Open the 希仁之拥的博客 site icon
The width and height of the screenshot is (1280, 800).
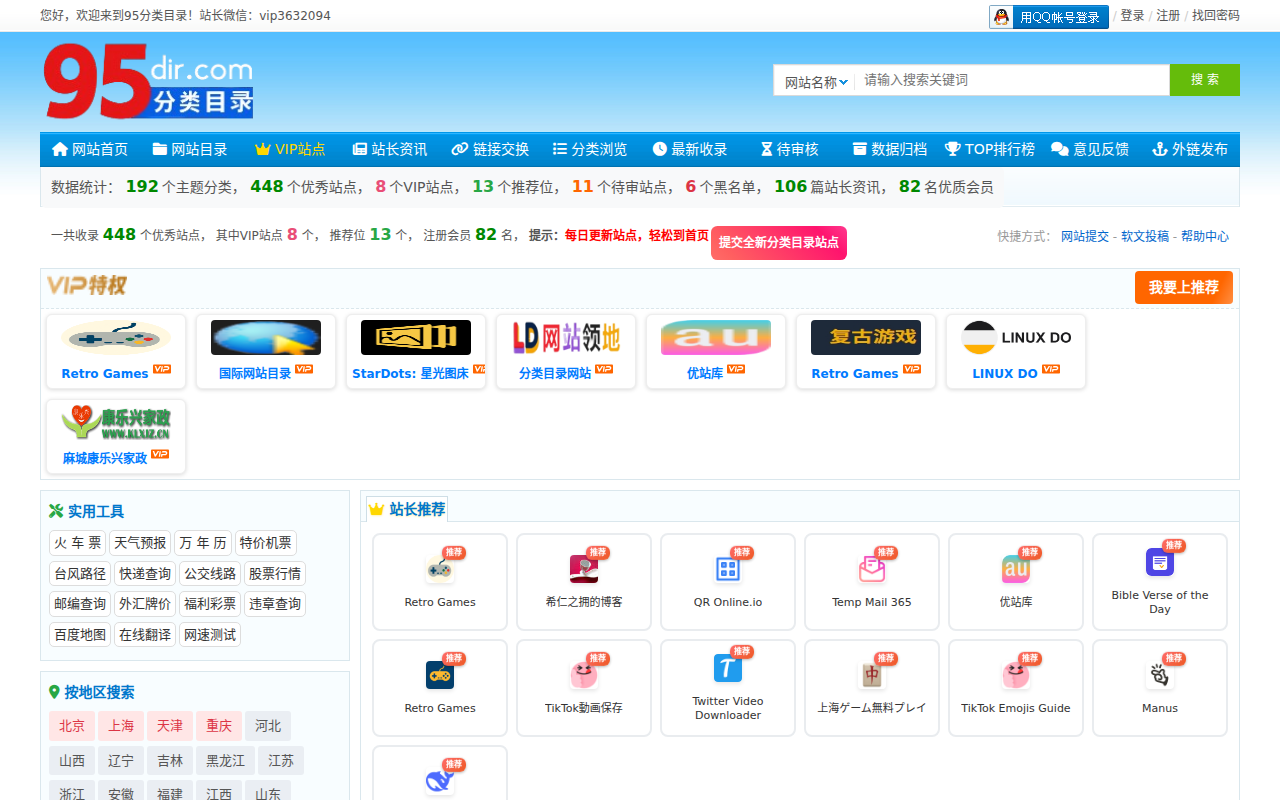pyautogui.click(x=584, y=569)
